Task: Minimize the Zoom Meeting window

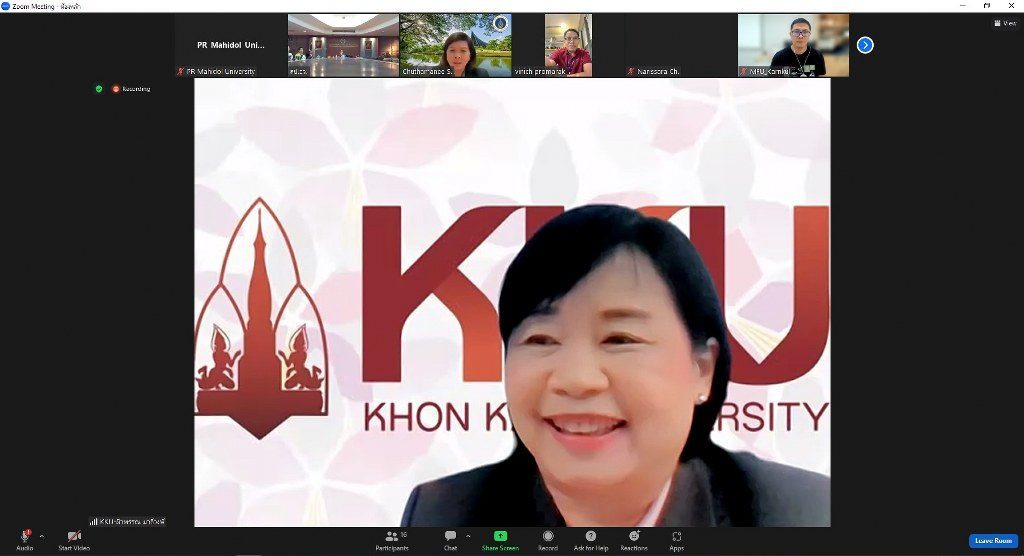Action: [x=963, y=6]
